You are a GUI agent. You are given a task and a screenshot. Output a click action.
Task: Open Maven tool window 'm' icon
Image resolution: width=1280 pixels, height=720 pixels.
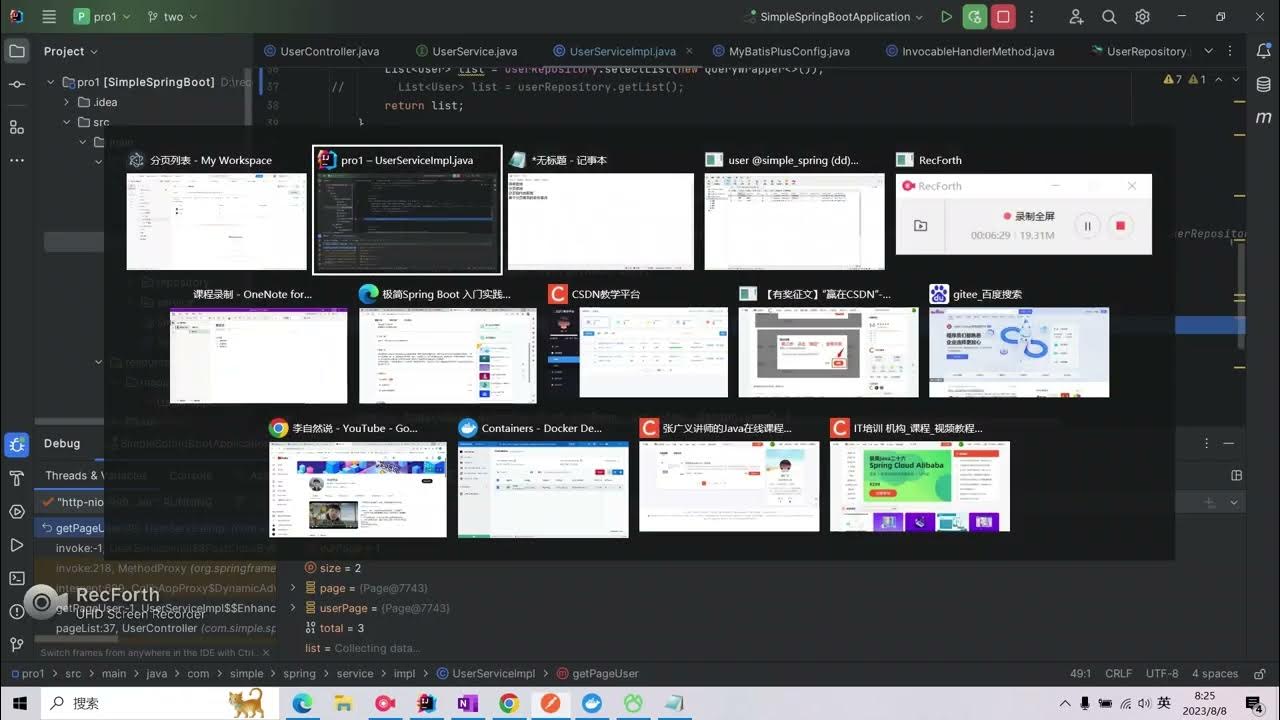click(x=1263, y=118)
